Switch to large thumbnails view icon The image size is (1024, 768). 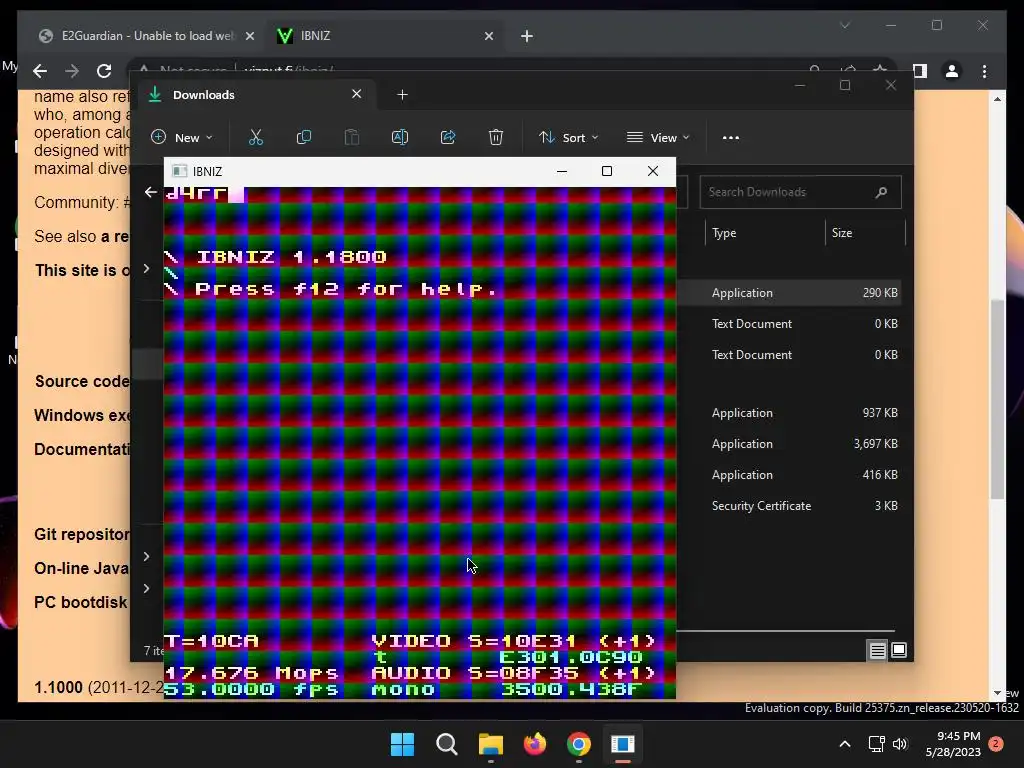click(x=899, y=650)
